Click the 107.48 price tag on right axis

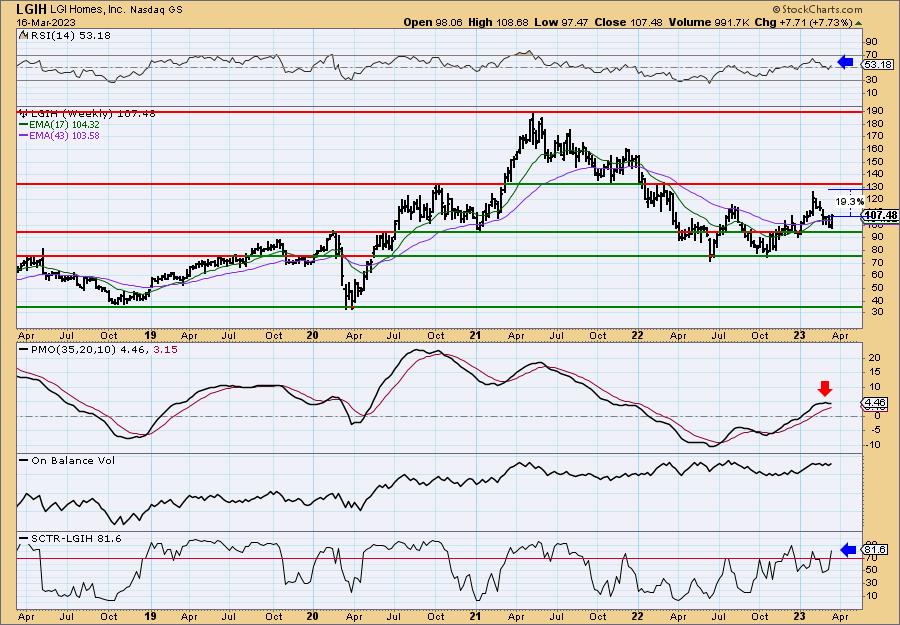pyautogui.click(x=880, y=215)
